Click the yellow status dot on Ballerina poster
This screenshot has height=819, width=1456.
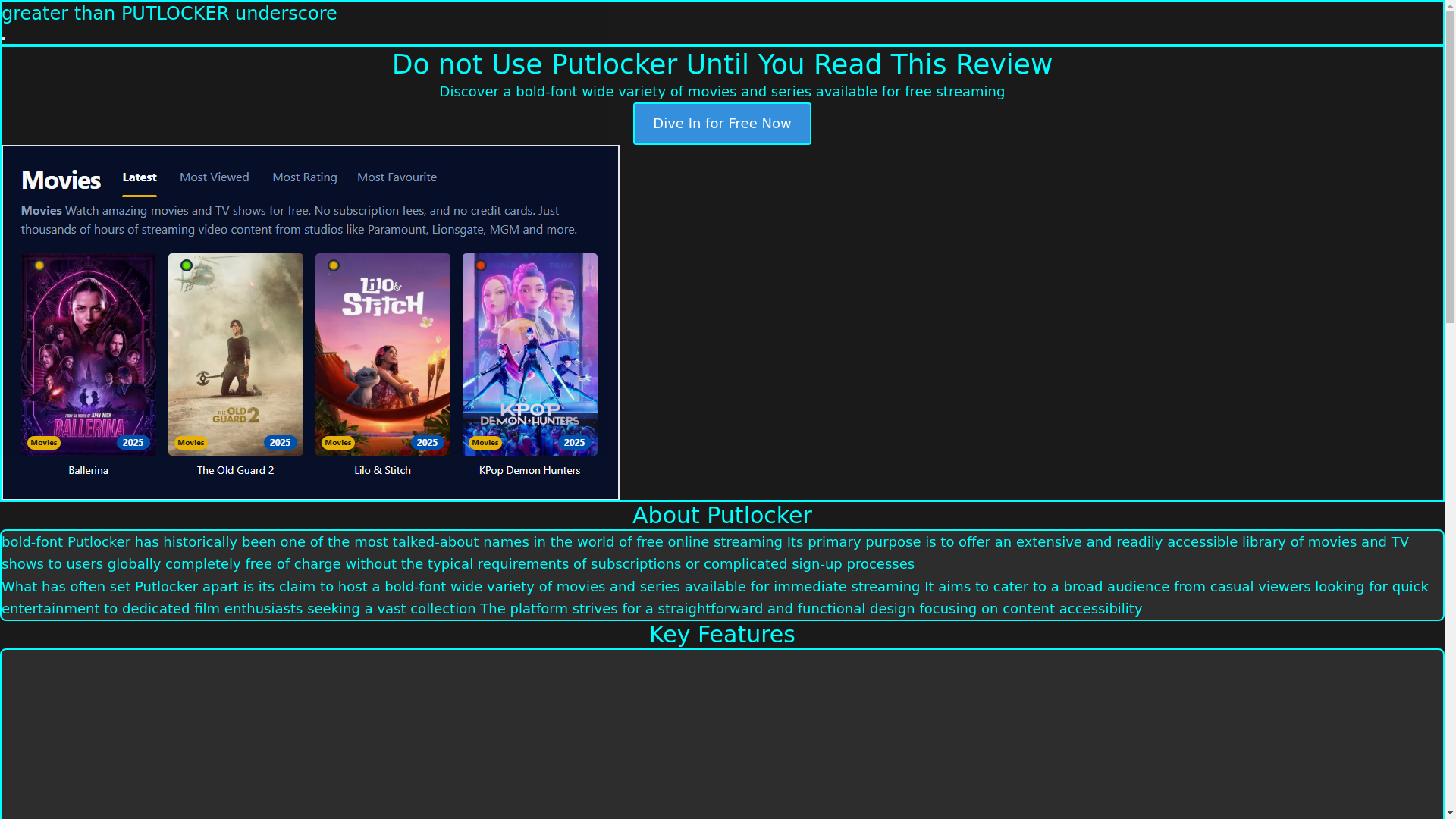[39, 265]
